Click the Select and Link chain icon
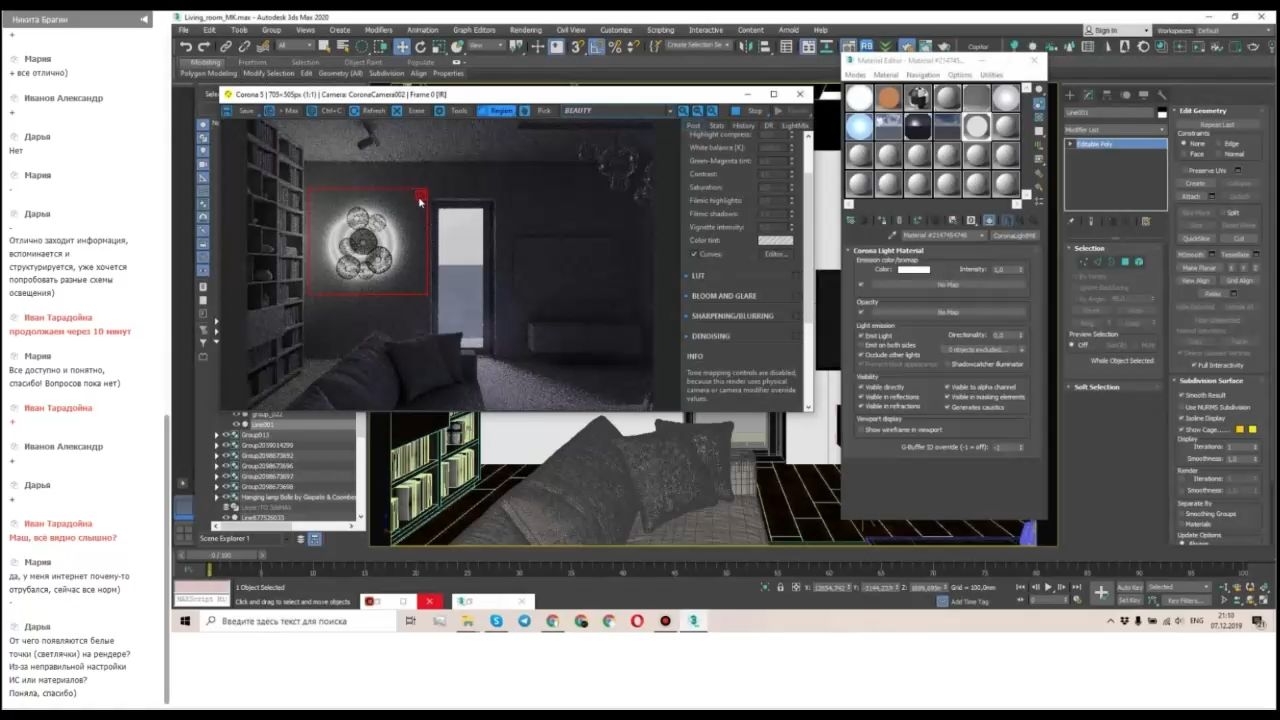Screen dimensions: 1280x720 226,46
